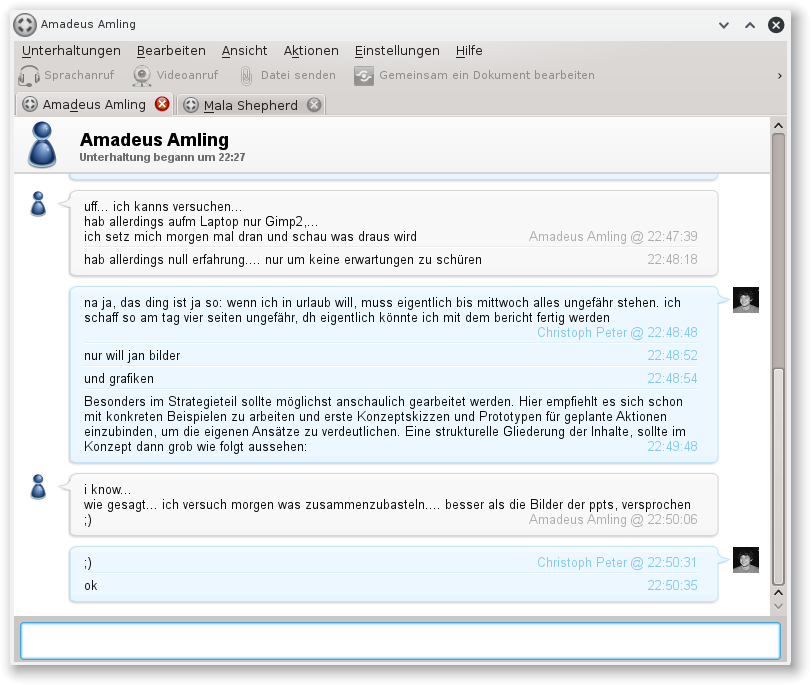Open the Aktionen menu

(x=311, y=51)
